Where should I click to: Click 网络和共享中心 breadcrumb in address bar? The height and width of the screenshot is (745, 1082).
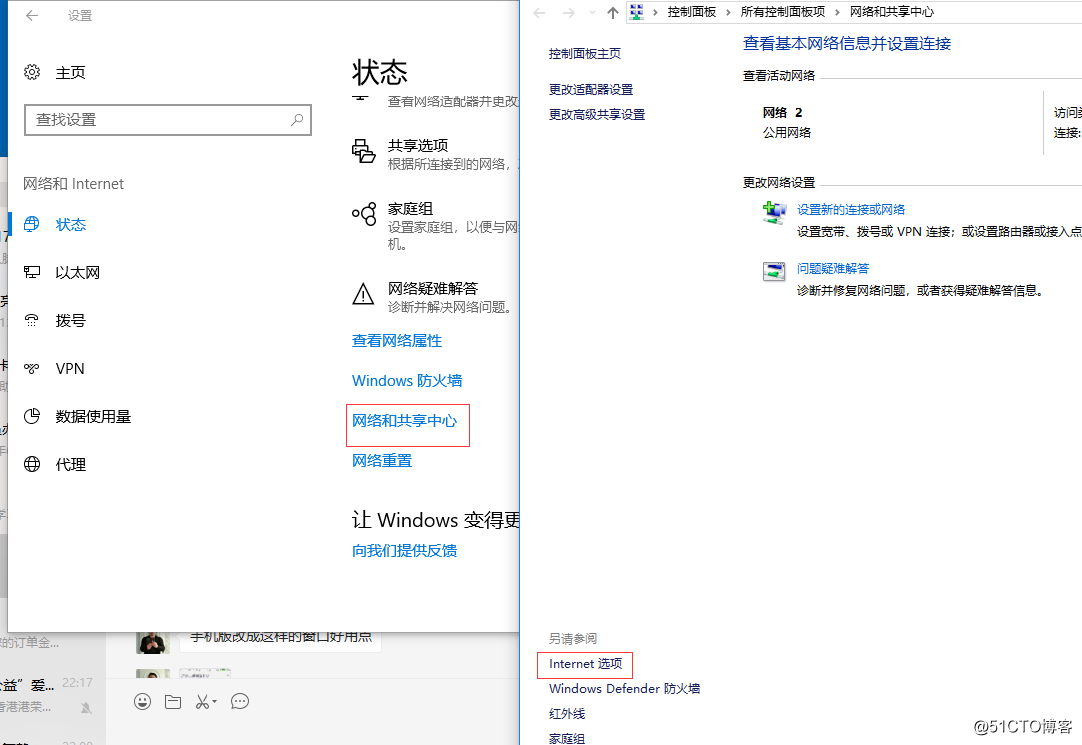click(x=892, y=12)
